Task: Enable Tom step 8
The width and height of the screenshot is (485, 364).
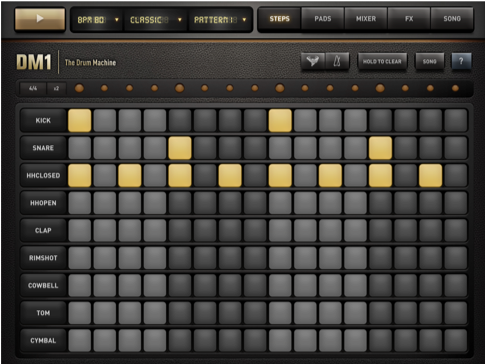Action: pyautogui.click(x=255, y=313)
